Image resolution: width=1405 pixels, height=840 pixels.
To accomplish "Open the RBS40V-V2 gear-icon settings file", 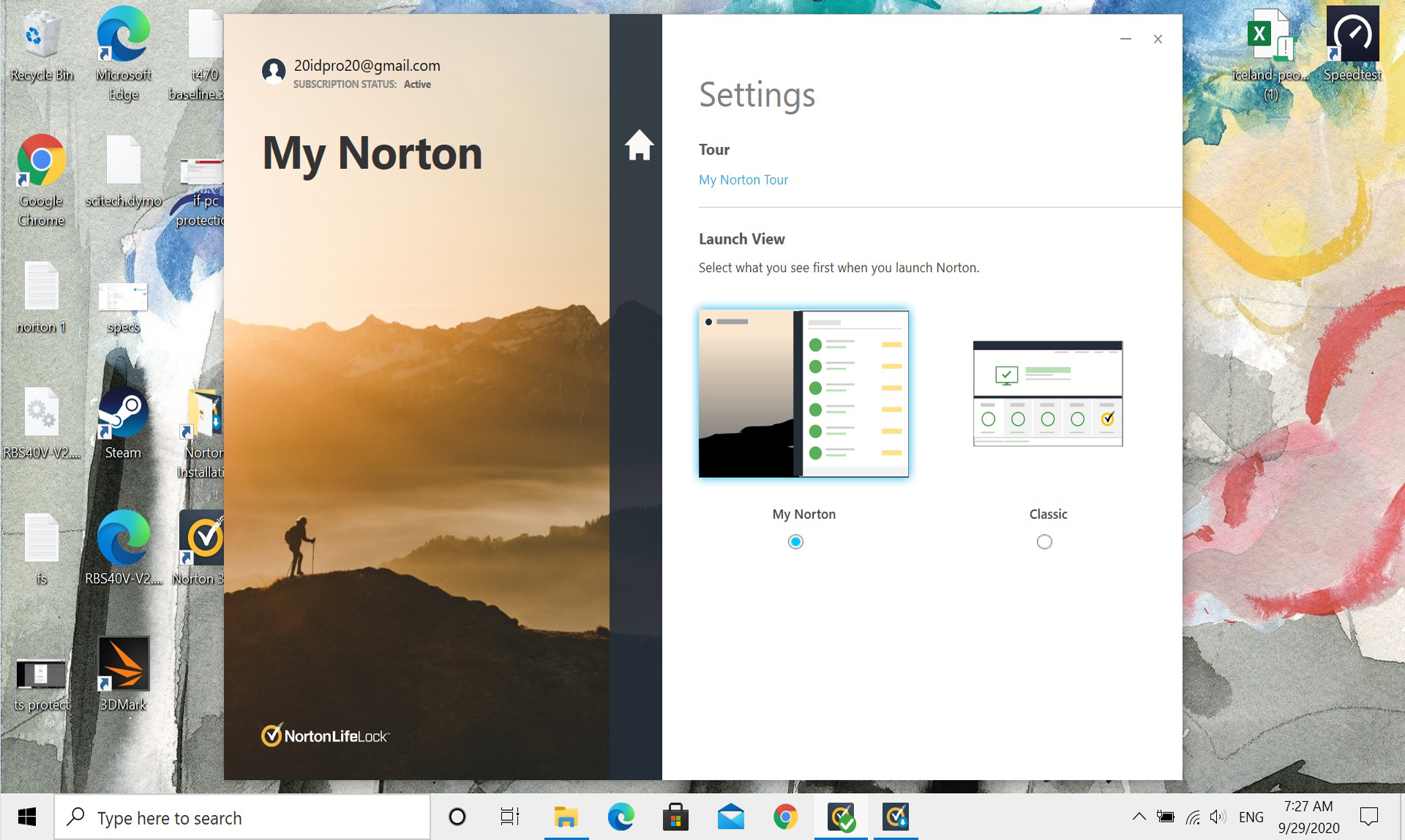I will [42, 424].
